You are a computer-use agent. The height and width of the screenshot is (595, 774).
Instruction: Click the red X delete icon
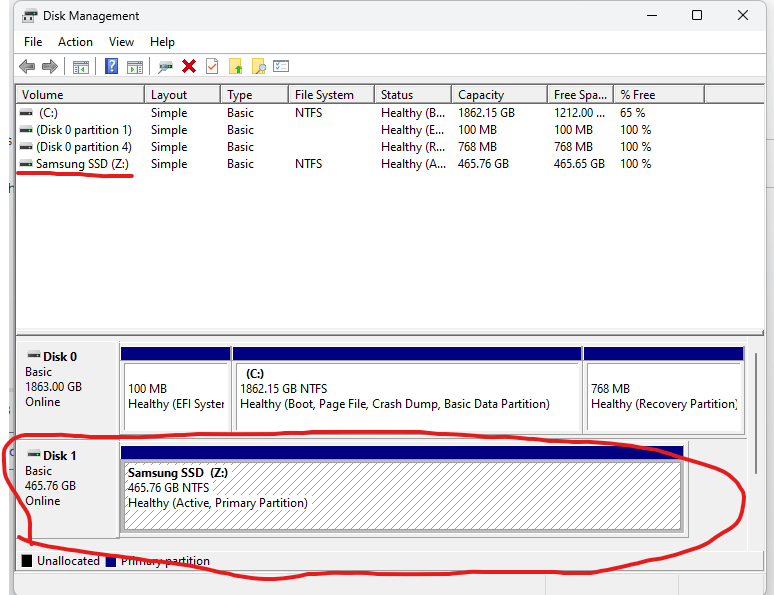(189, 66)
